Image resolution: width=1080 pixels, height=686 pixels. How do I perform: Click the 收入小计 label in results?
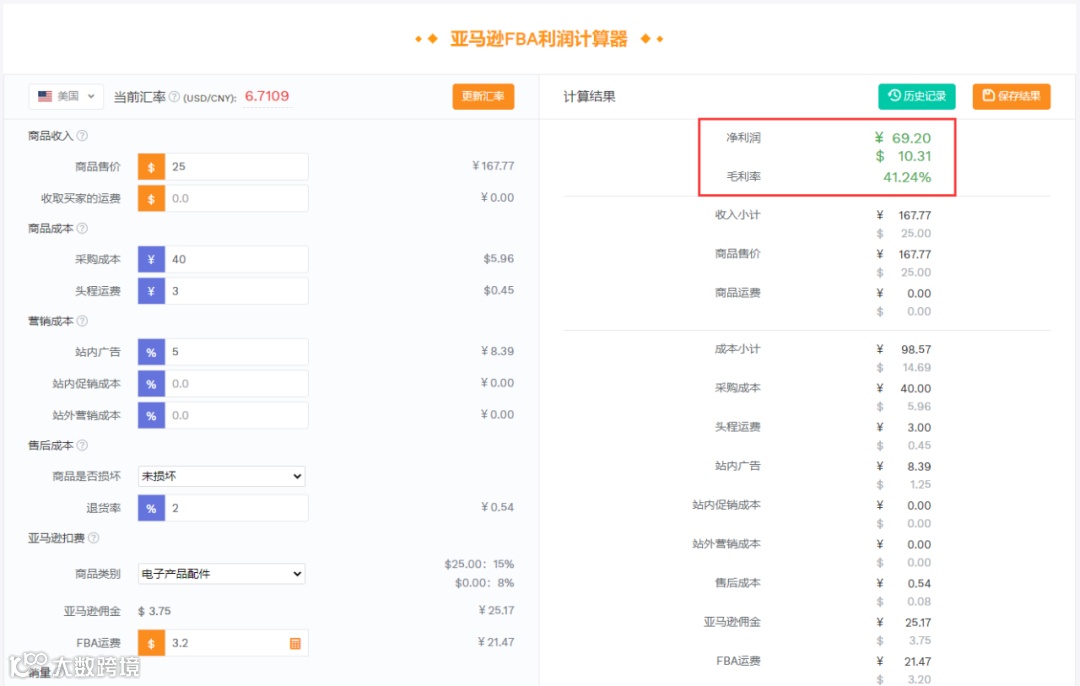[x=738, y=215]
